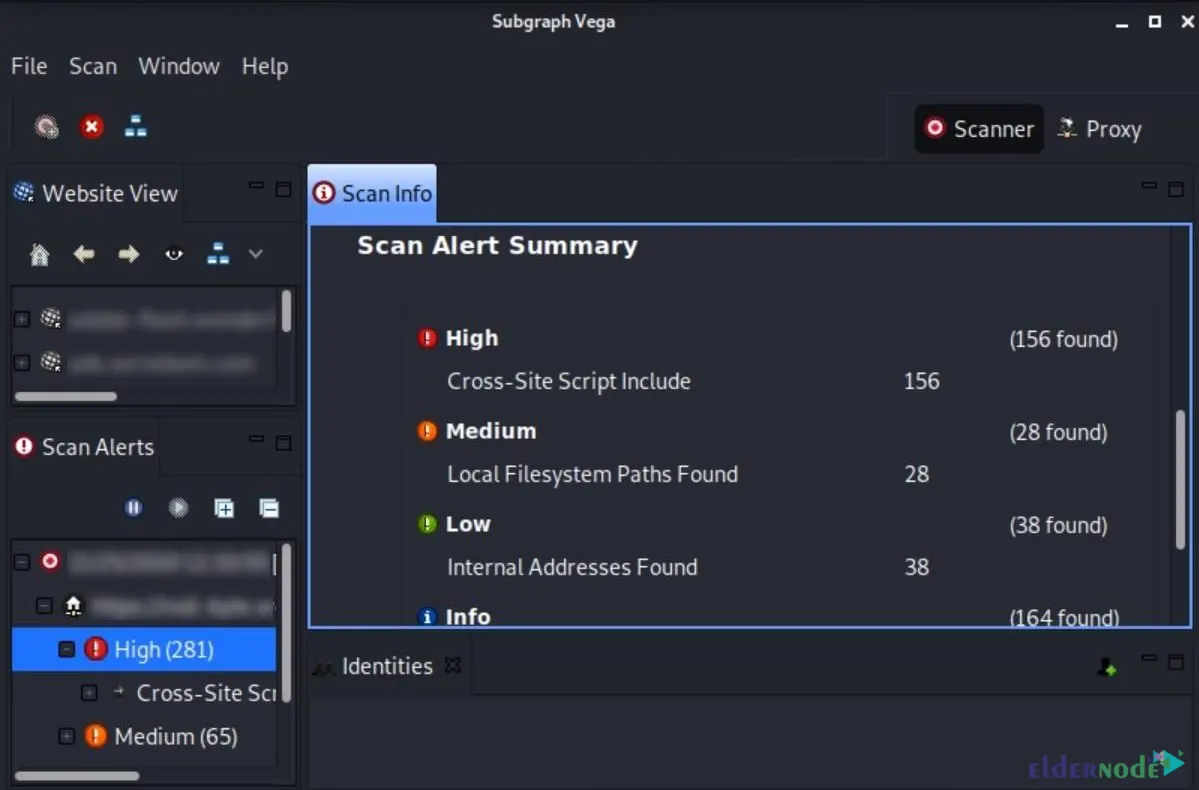Click the Scan Alerts horizontal scrollbar

77,775
